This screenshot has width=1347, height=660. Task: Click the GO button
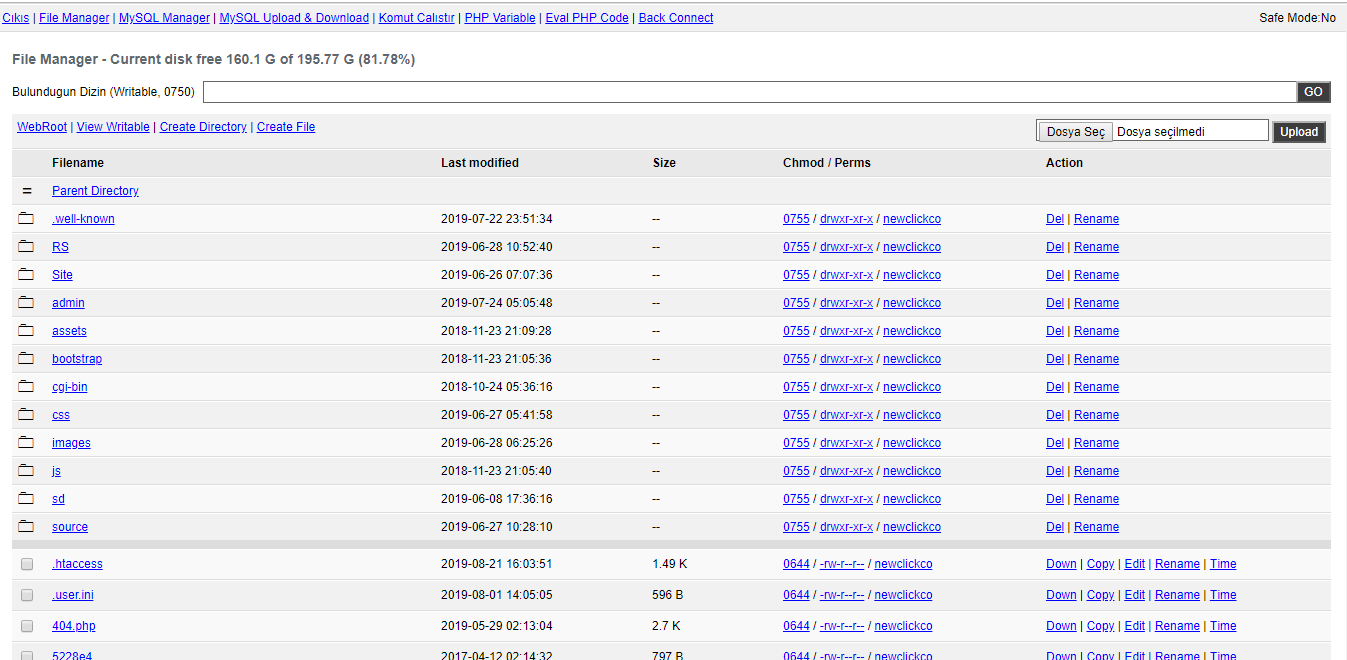(1313, 92)
